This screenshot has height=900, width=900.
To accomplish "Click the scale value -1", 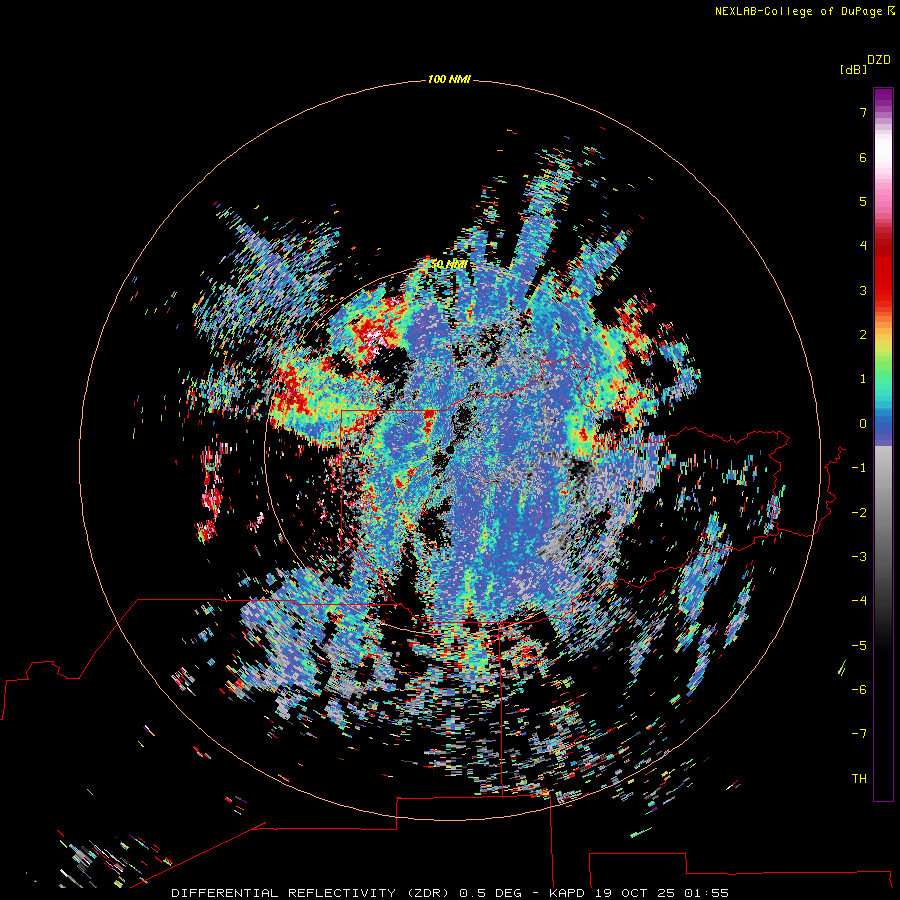I will pyautogui.click(x=859, y=468).
